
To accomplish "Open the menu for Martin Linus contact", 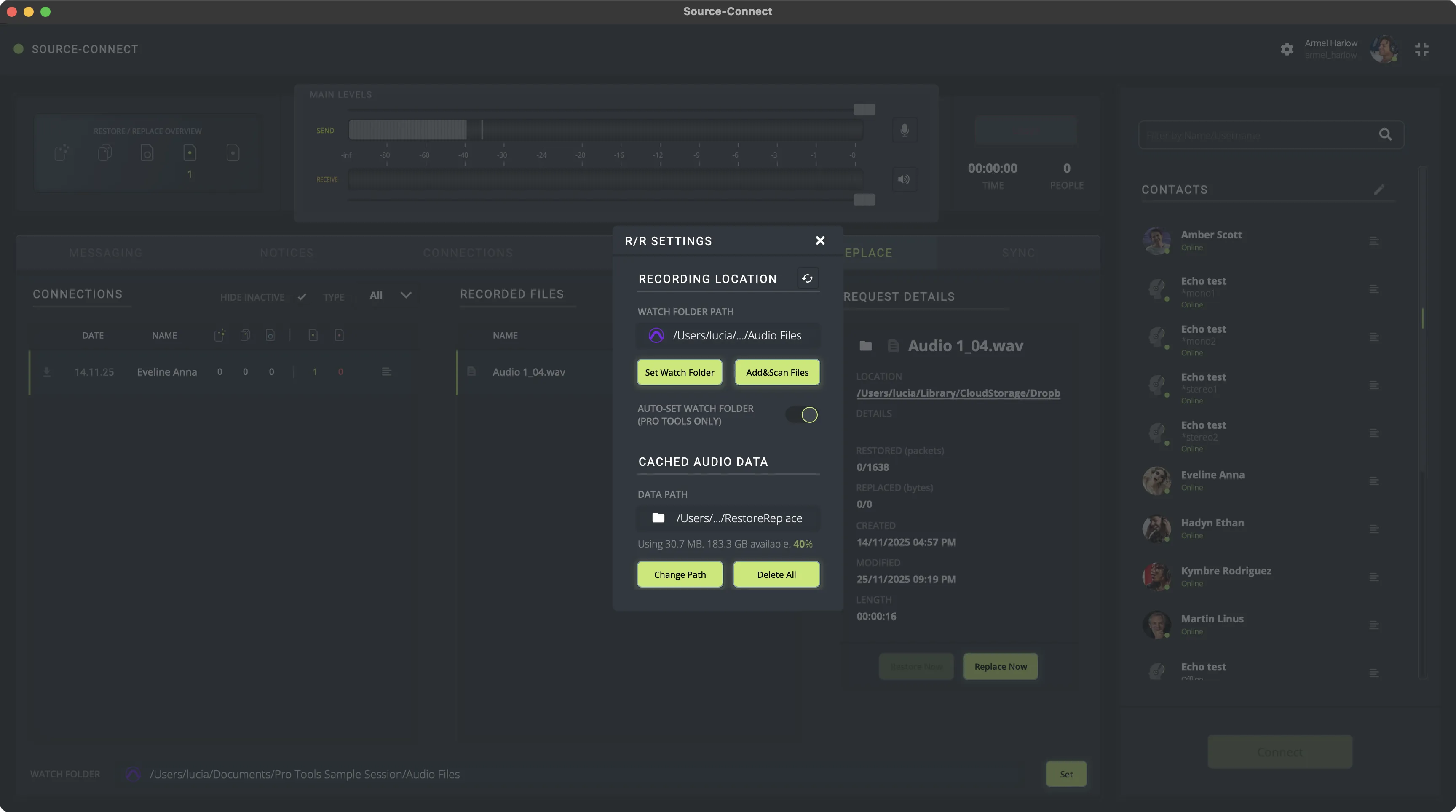I will click(x=1374, y=625).
